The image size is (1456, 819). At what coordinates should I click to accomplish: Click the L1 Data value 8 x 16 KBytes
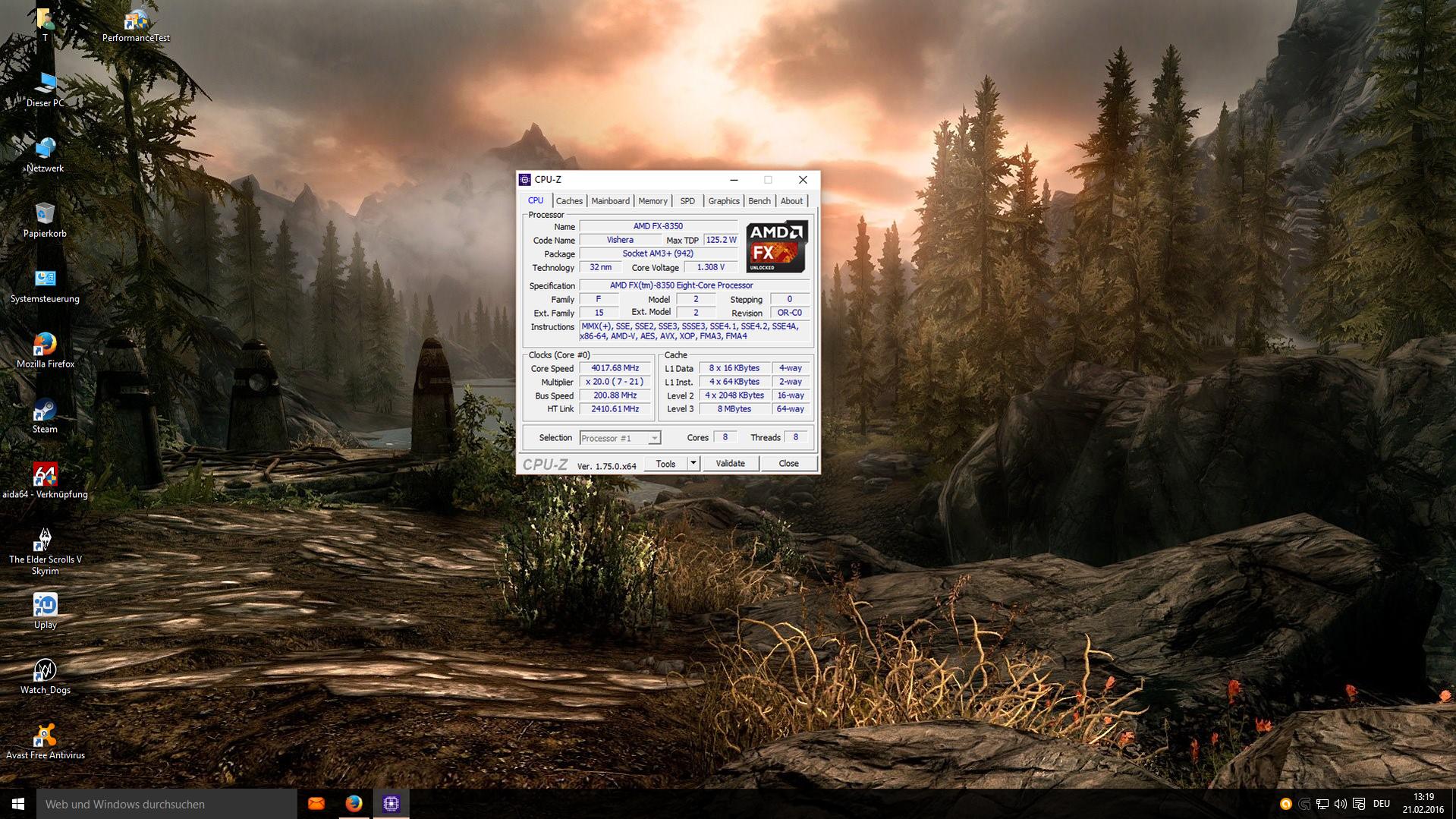pos(734,368)
